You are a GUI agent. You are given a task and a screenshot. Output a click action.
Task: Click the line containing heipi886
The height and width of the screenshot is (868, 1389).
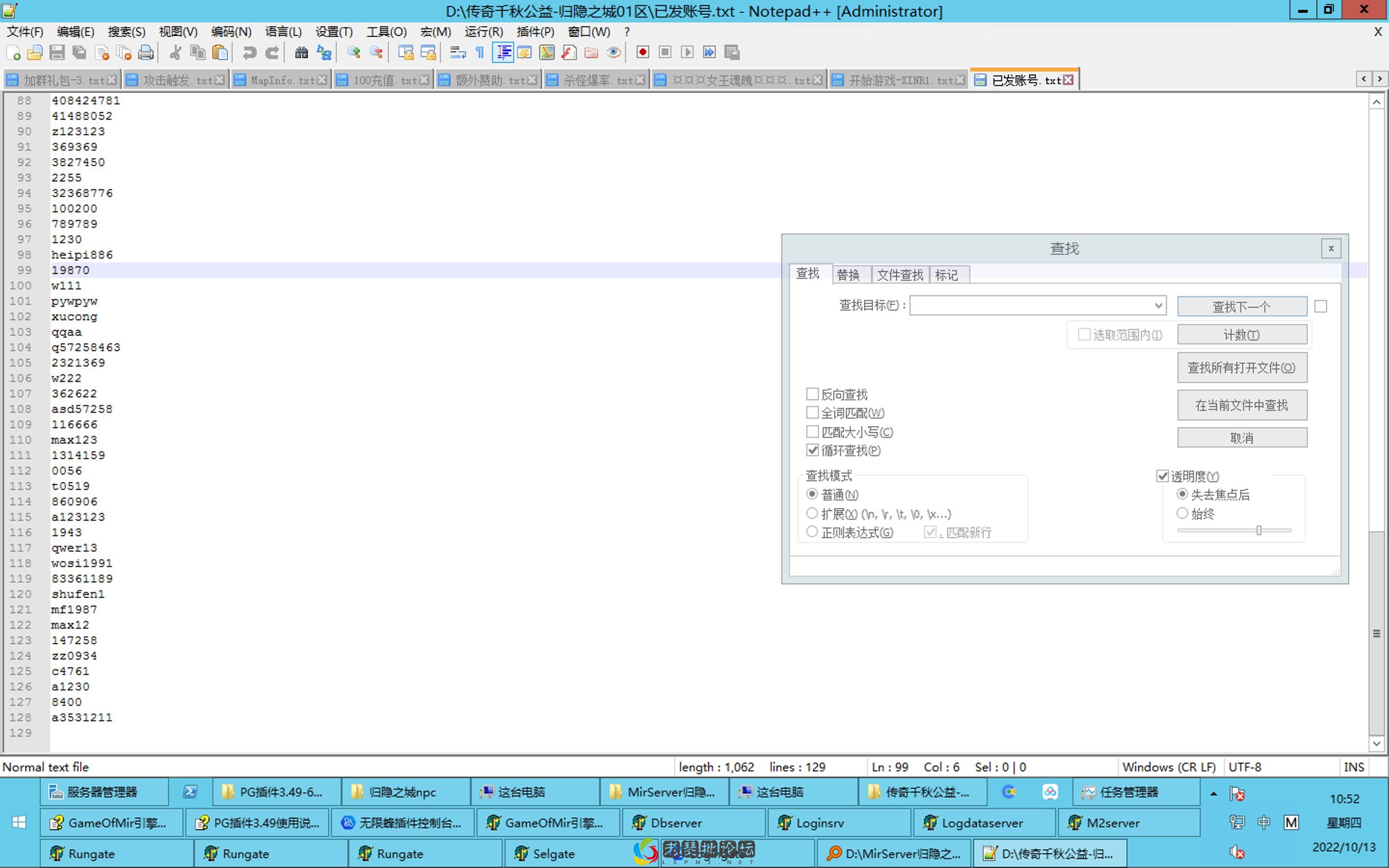coord(82,255)
